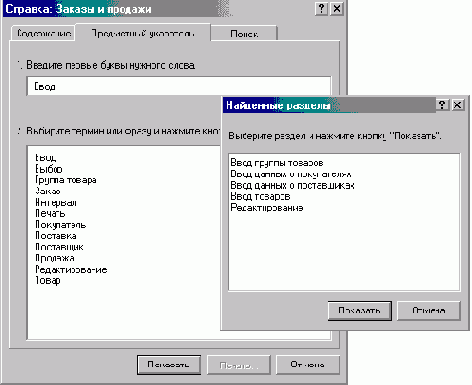
Task: Select Ввод in the index term list
Action: pos(46,157)
